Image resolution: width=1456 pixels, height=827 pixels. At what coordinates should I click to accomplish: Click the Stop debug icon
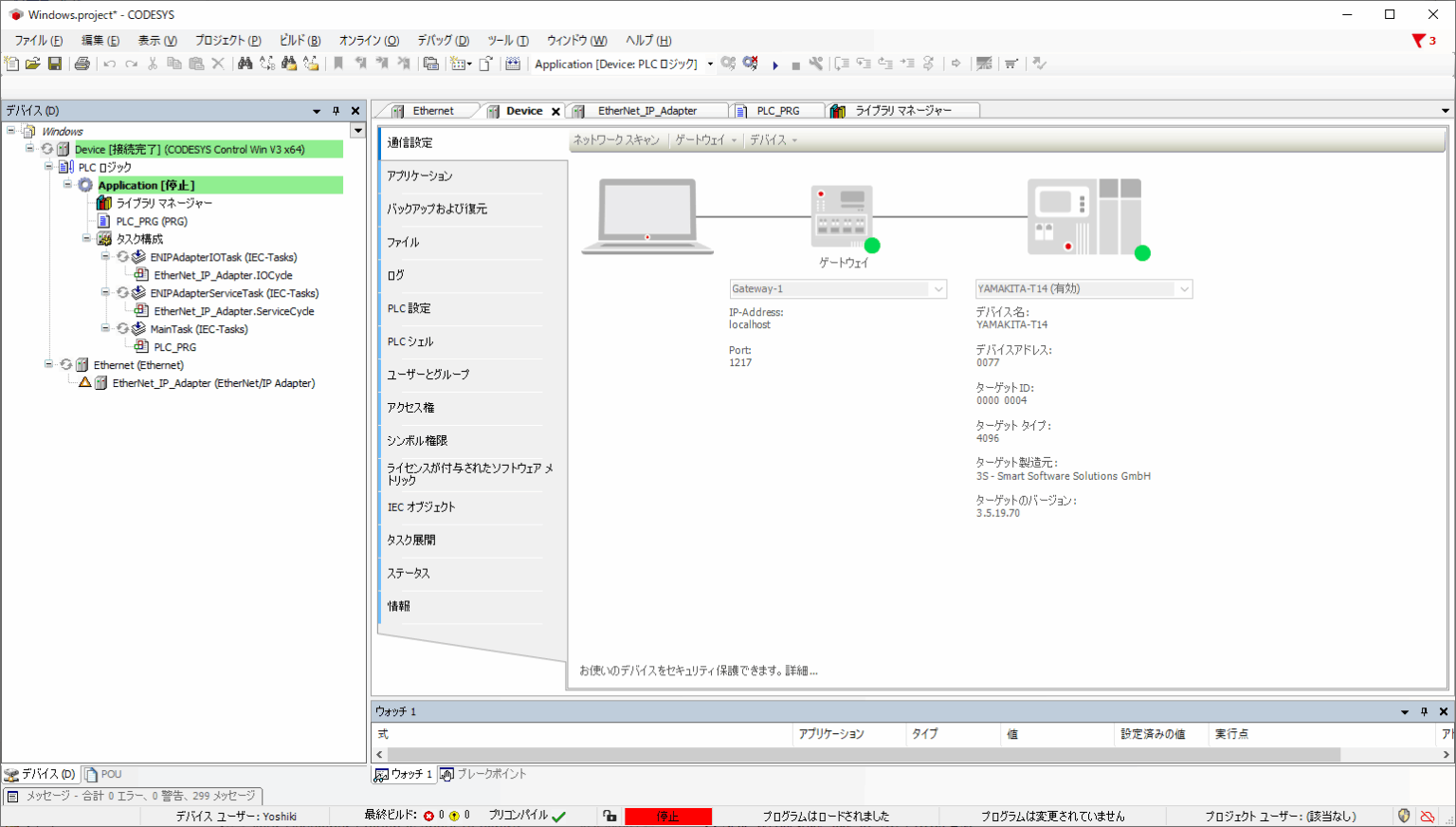795,64
